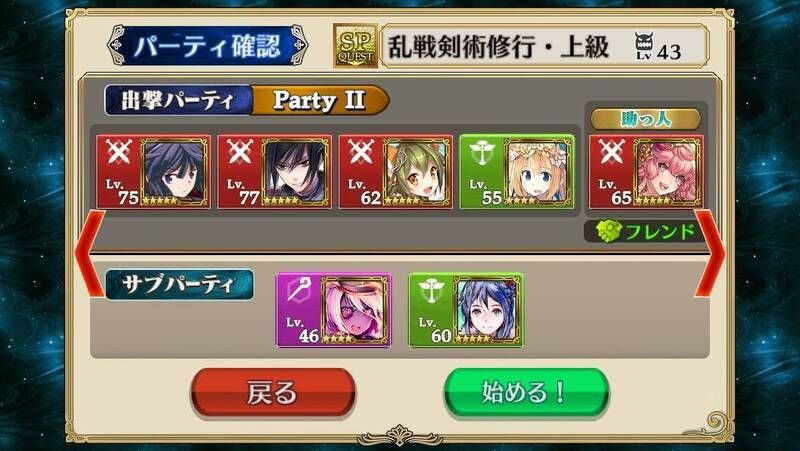
Task: Click the enemy level skull icon by 43
Action: [644, 46]
